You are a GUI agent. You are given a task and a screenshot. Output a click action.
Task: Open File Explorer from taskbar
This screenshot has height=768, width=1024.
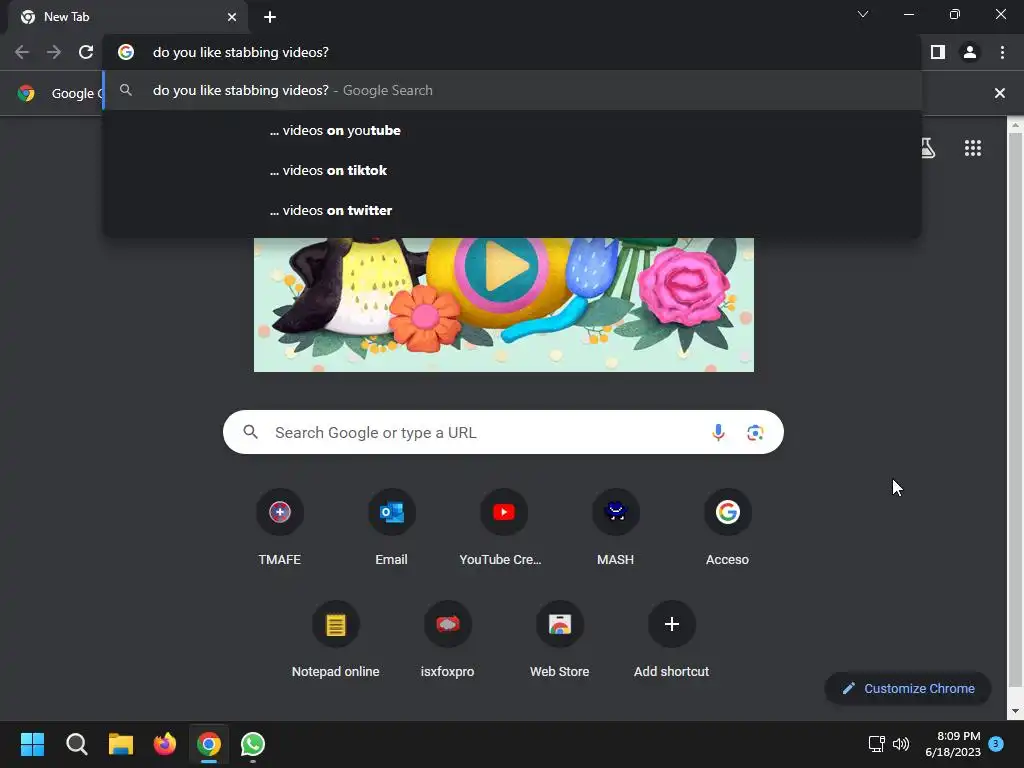pyautogui.click(x=121, y=744)
